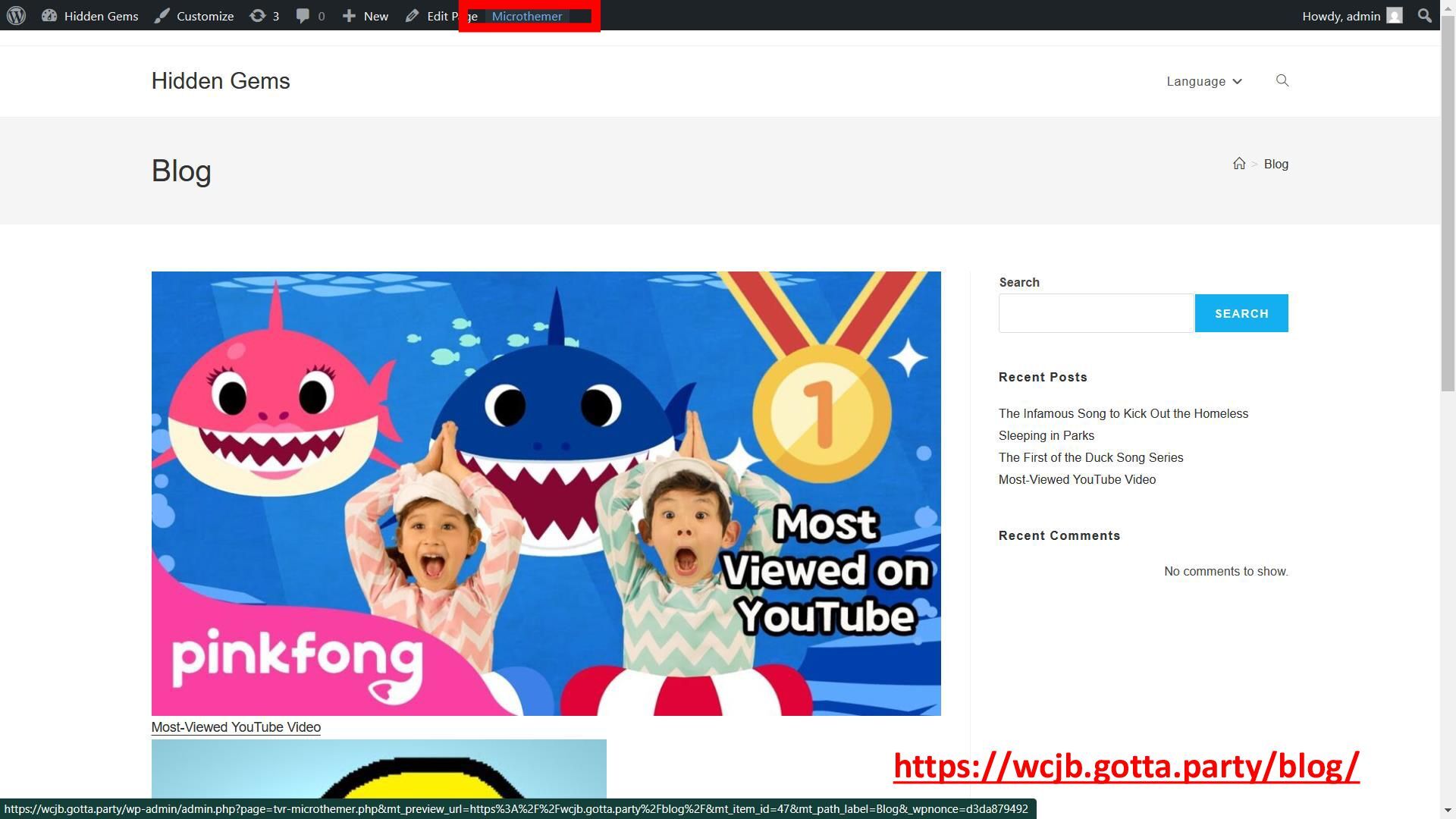This screenshot has height=819, width=1456.
Task: Click the scrollbar down arrow
Action: click(1448, 811)
